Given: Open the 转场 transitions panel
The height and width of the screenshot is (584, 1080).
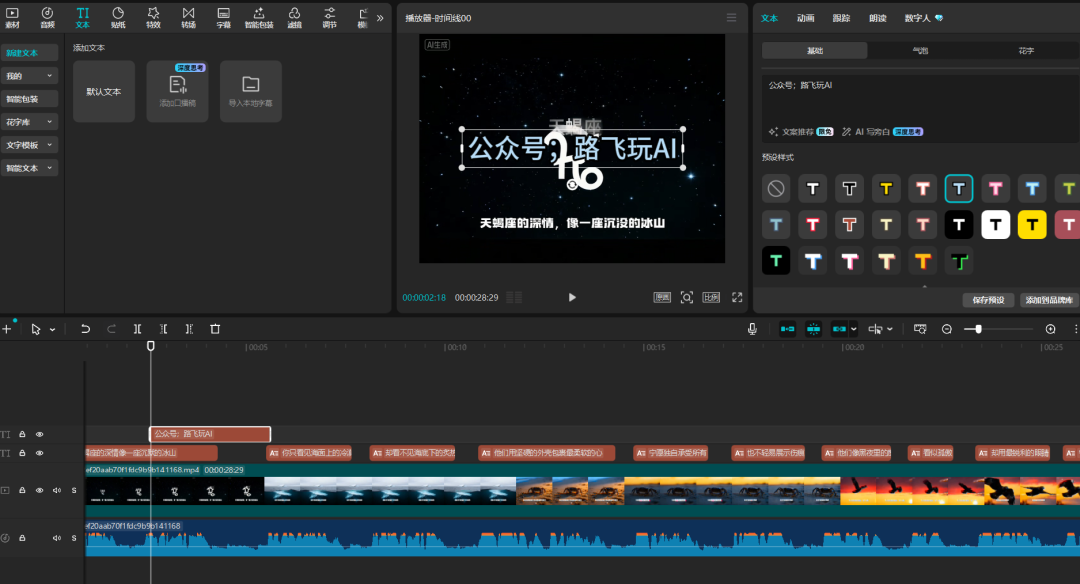Looking at the screenshot, I should pyautogui.click(x=188, y=17).
